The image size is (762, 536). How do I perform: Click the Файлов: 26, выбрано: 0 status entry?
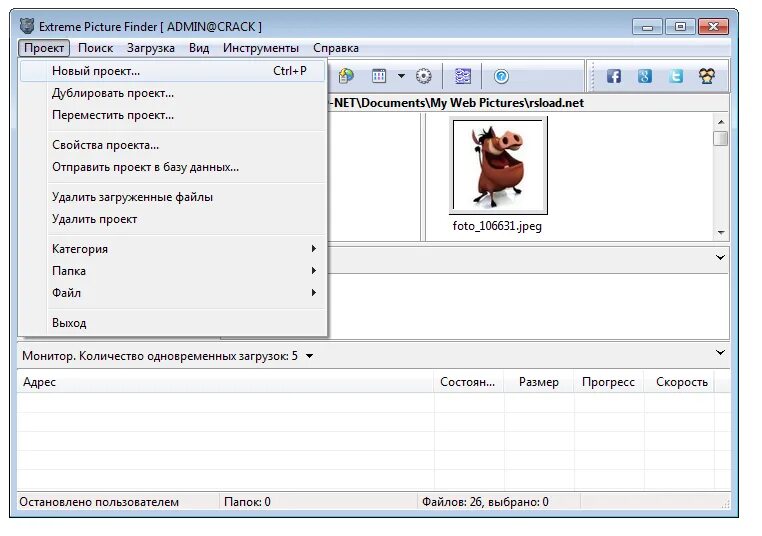[485, 502]
